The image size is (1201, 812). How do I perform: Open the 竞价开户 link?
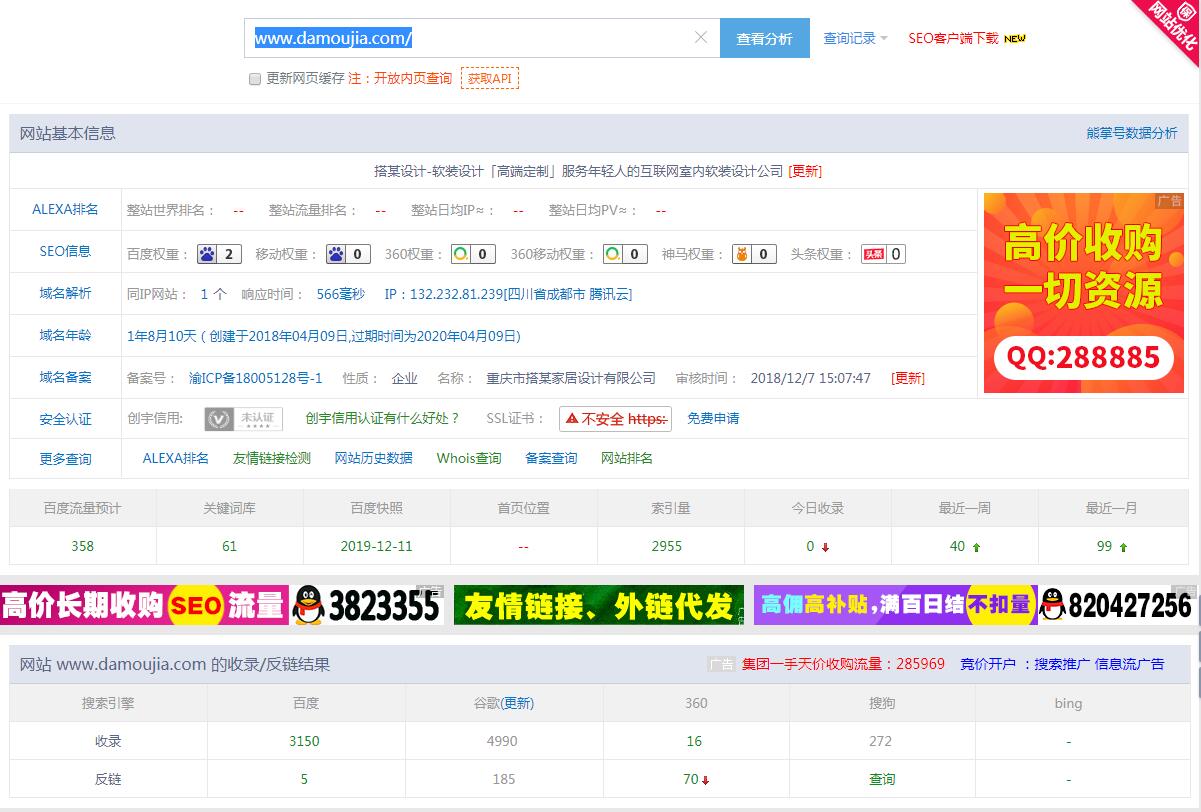coord(988,663)
